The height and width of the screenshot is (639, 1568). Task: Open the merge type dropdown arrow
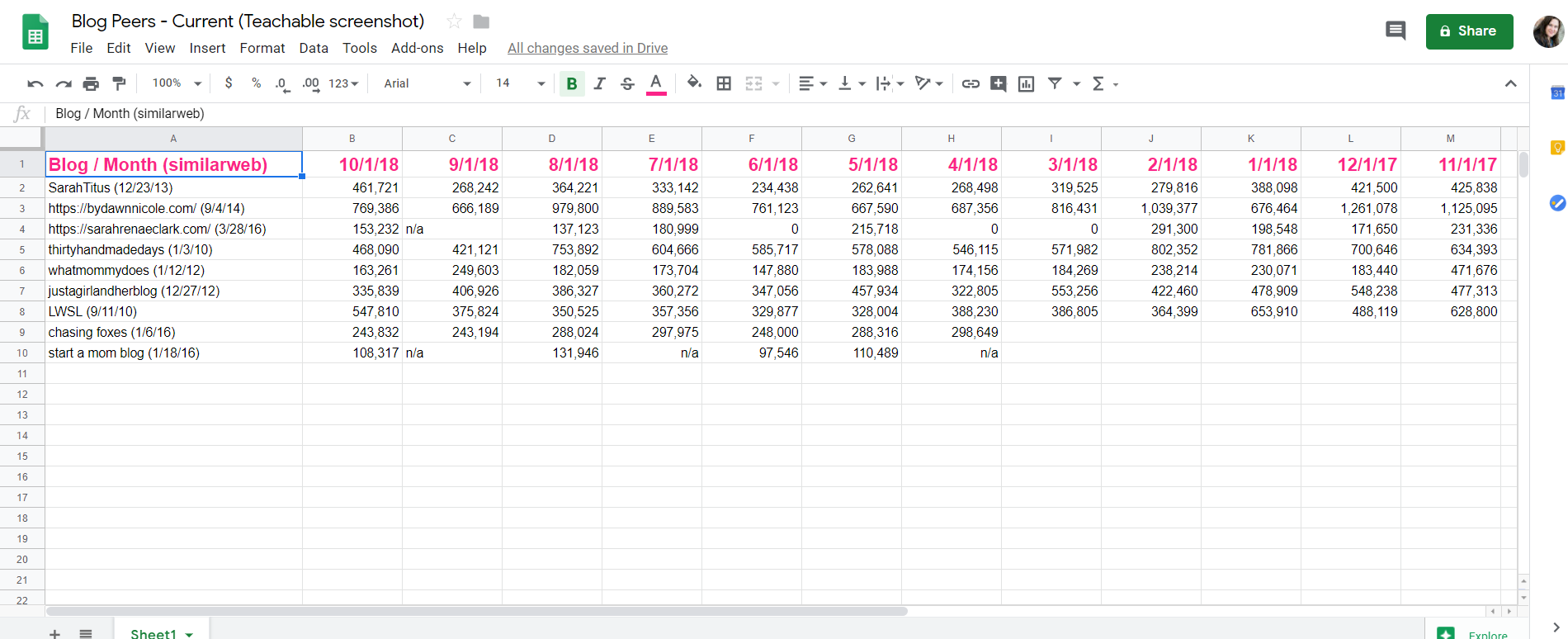776,83
